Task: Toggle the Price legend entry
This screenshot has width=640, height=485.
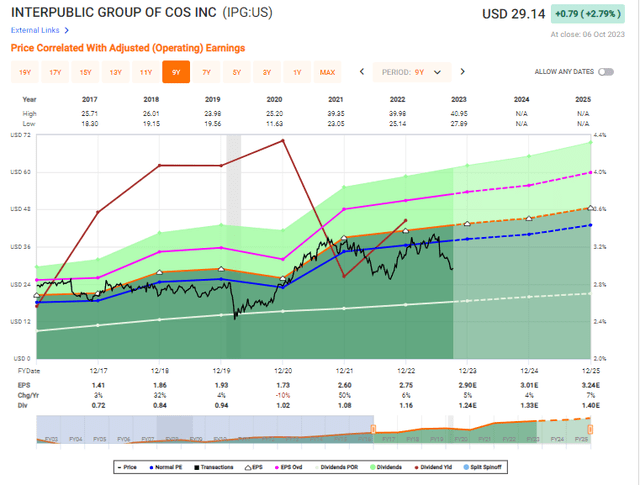Action: (127, 467)
